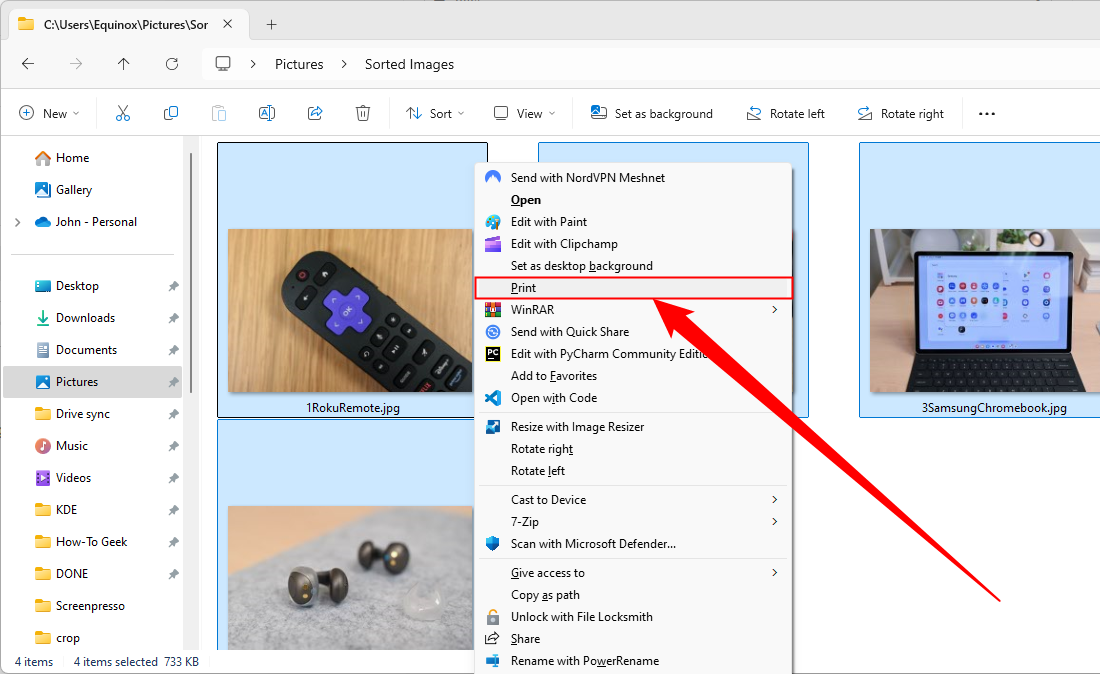Image resolution: width=1100 pixels, height=674 pixels.
Task: Click the Delete trash icon
Action: (363, 113)
